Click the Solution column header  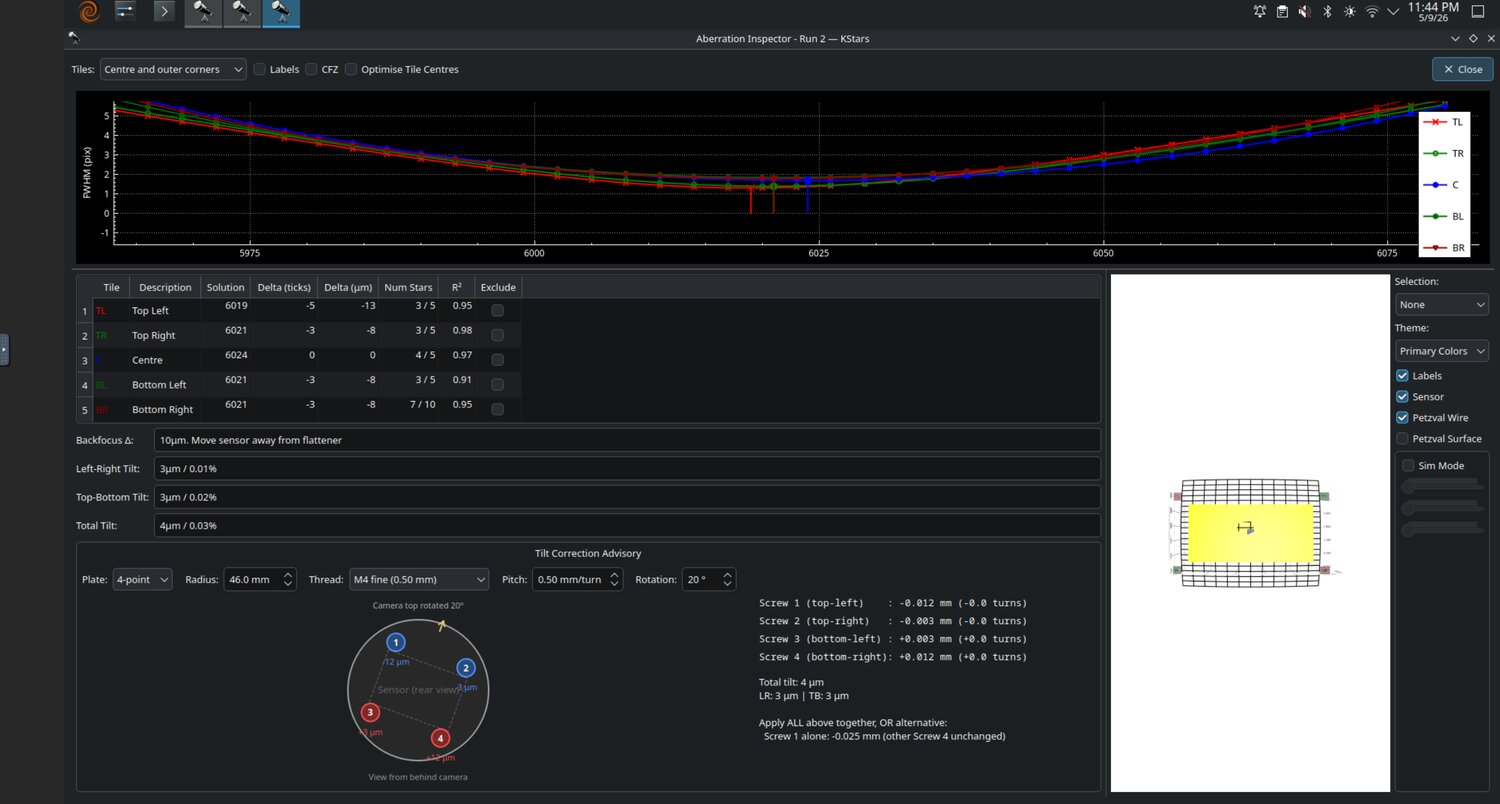click(x=225, y=287)
